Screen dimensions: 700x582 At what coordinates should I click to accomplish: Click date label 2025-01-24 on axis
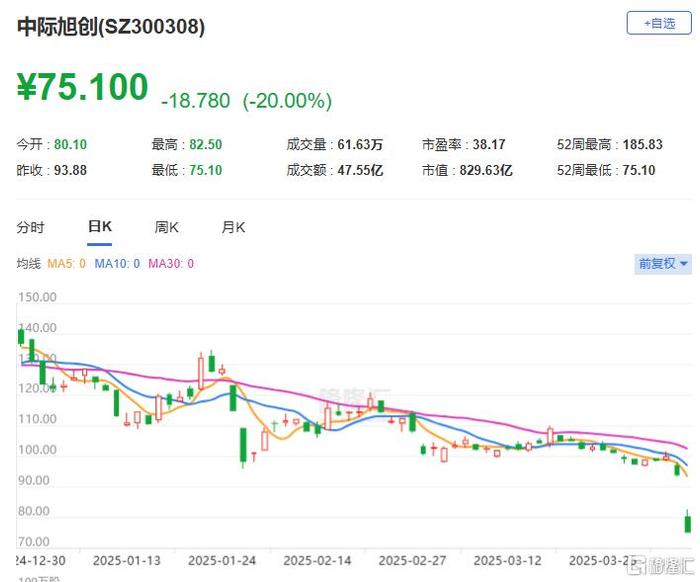222,561
